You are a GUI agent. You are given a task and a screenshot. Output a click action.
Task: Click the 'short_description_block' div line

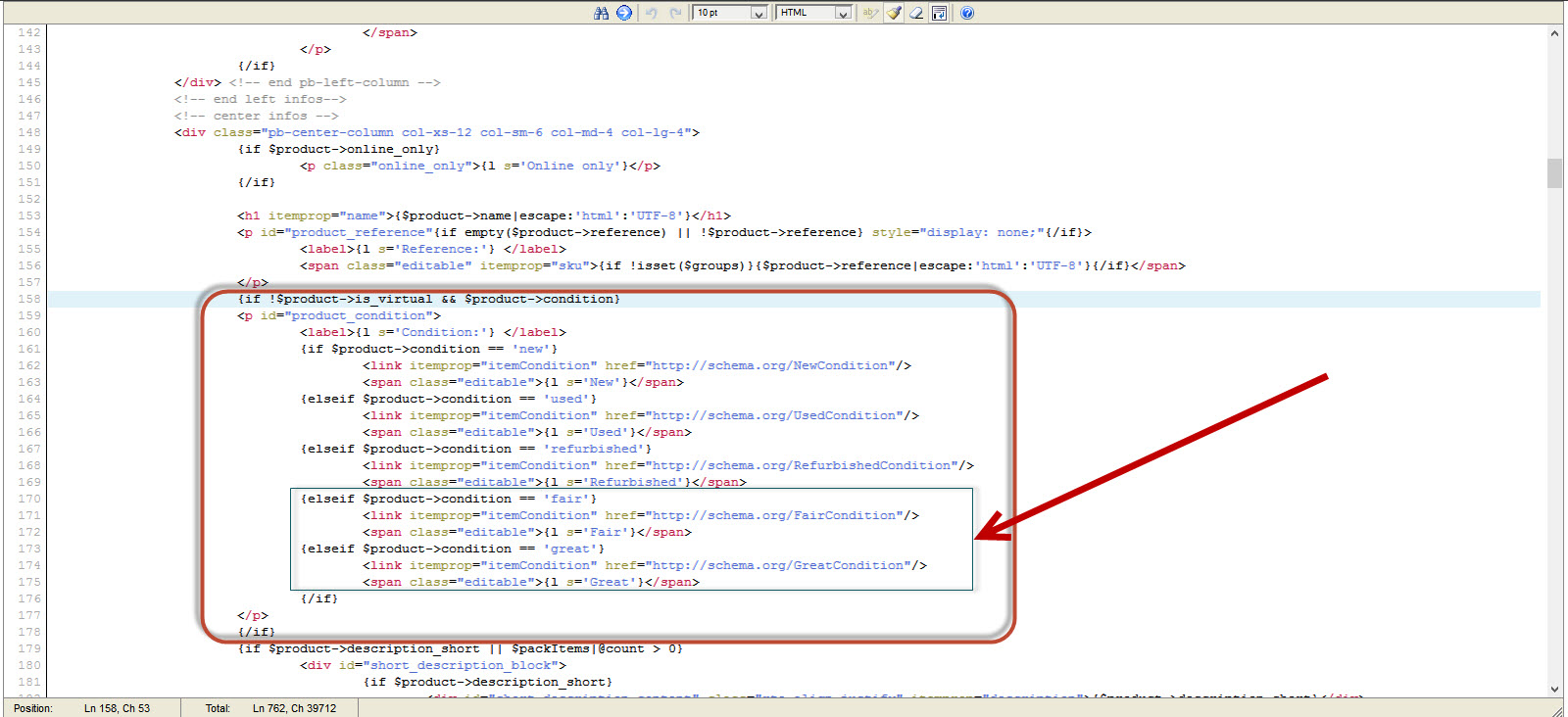coord(432,665)
